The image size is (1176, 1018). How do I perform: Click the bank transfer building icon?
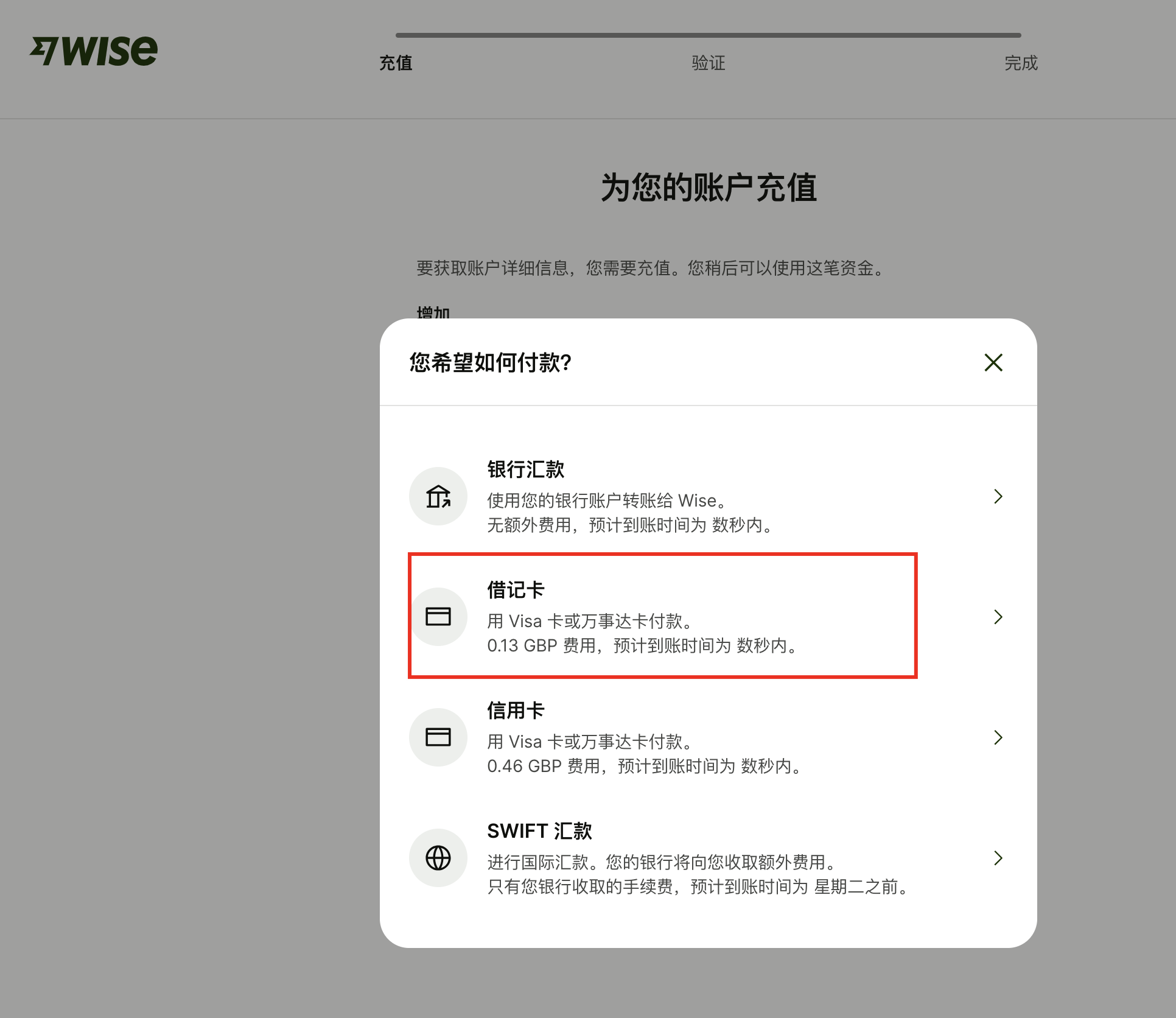point(438,496)
